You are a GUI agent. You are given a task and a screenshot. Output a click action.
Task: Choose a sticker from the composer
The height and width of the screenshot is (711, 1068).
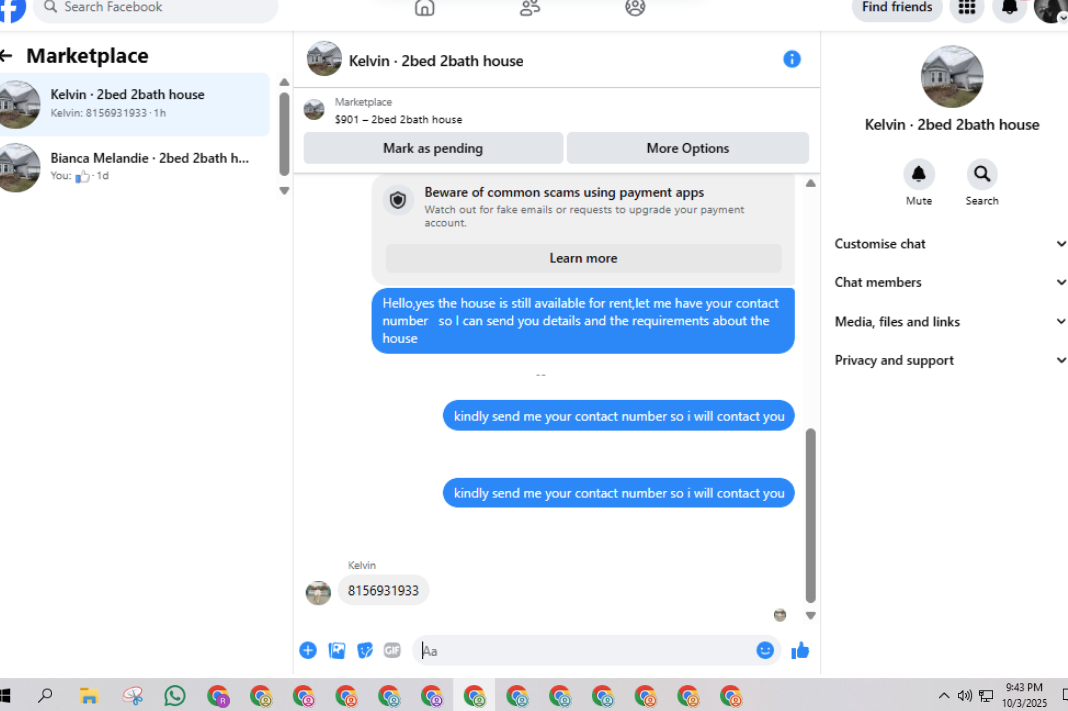(x=365, y=650)
